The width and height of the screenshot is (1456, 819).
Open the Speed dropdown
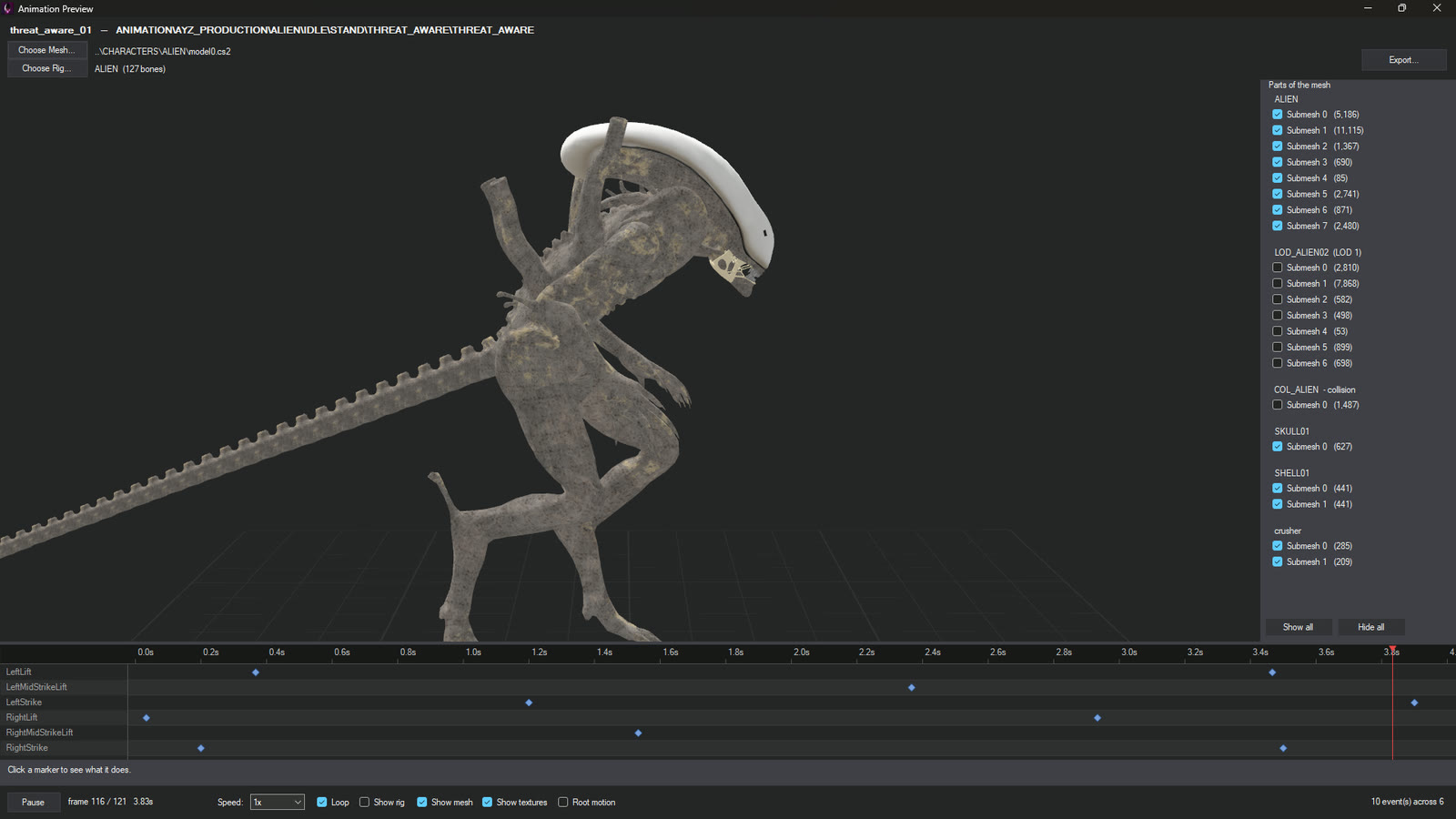pyautogui.click(x=277, y=803)
